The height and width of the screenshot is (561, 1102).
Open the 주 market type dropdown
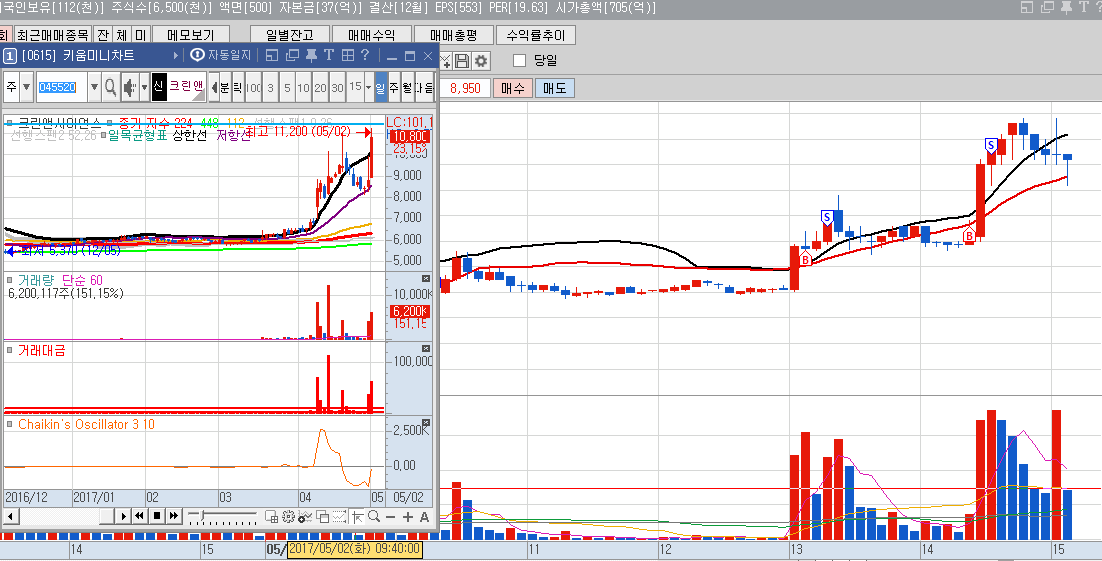26,88
